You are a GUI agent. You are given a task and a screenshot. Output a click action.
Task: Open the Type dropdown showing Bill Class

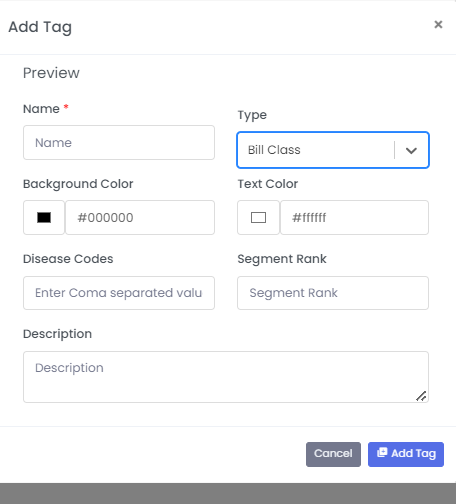pyautogui.click(x=333, y=150)
